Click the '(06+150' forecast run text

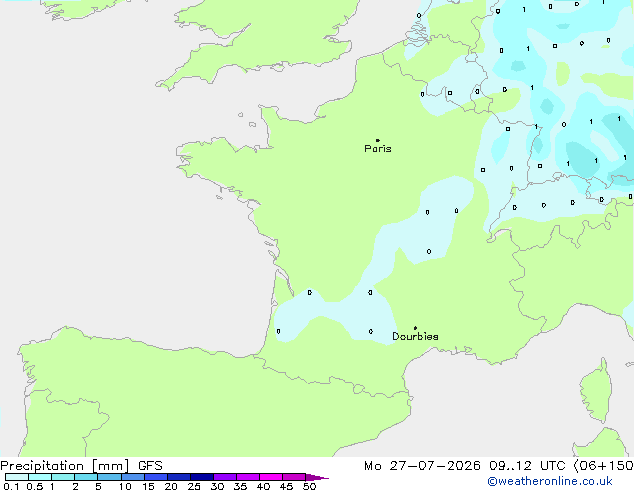[603, 466]
